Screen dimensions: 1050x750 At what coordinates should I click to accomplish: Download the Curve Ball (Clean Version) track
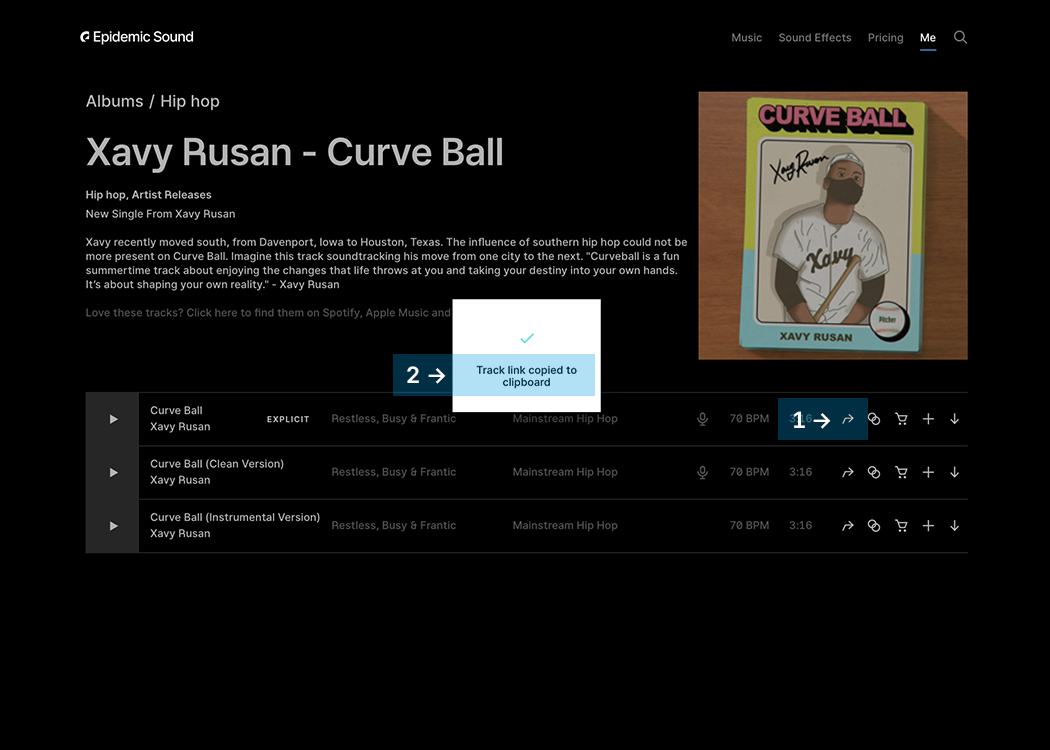(x=954, y=473)
